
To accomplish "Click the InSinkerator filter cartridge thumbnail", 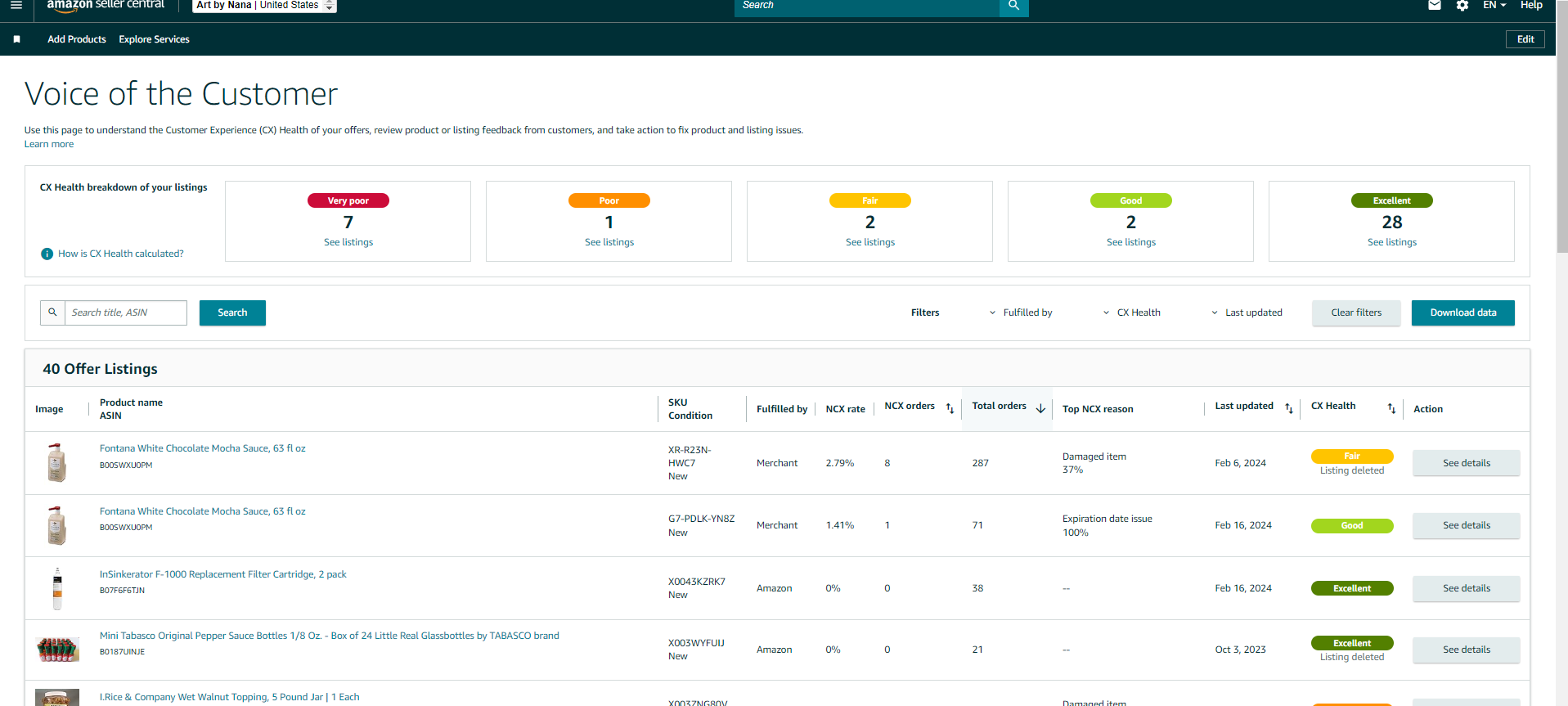I will (x=57, y=588).
